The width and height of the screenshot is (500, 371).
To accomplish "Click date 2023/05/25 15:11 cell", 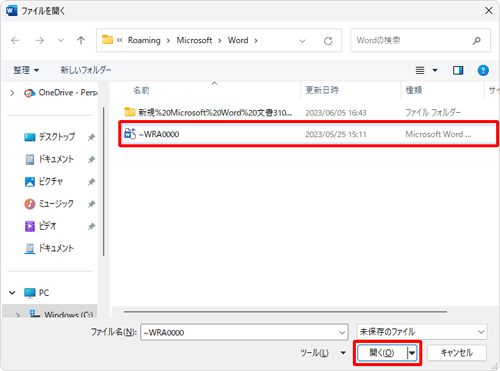I will (336, 134).
